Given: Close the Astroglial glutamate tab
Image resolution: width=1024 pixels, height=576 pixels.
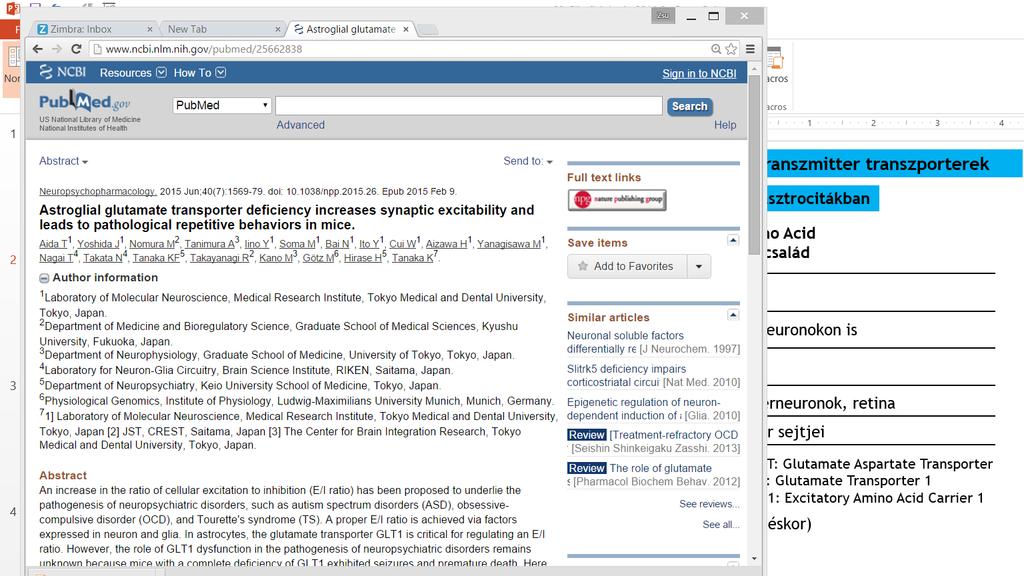Looking at the screenshot, I should 406,29.
